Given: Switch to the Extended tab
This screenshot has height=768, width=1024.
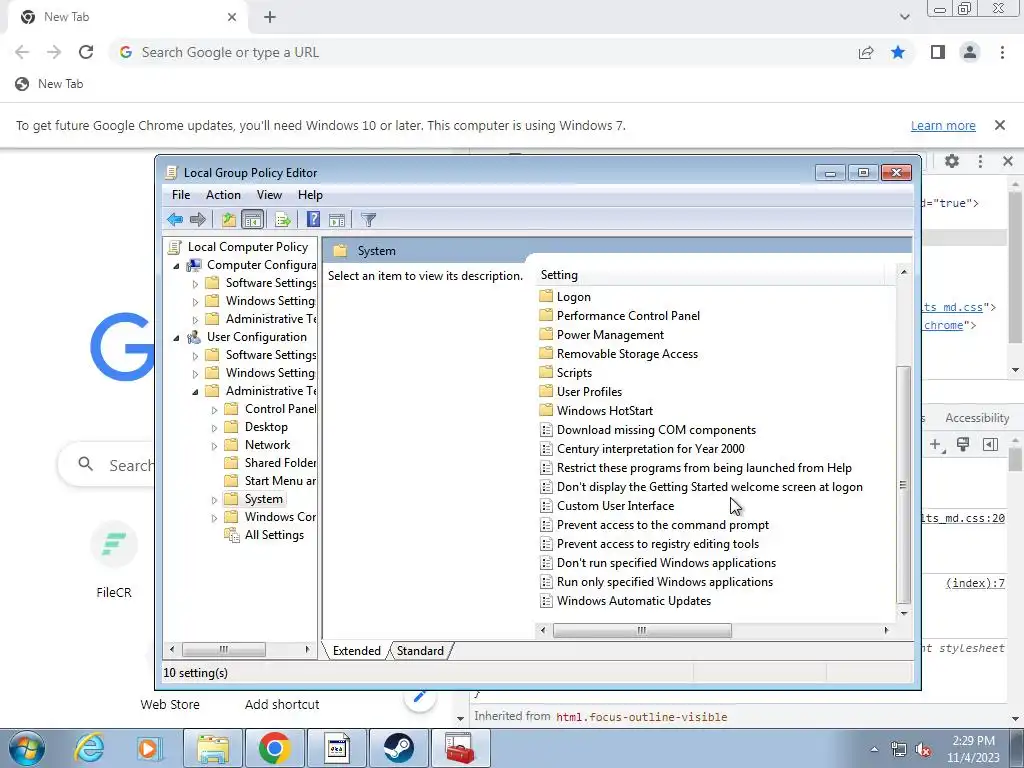Looking at the screenshot, I should pyautogui.click(x=357, y=650).
